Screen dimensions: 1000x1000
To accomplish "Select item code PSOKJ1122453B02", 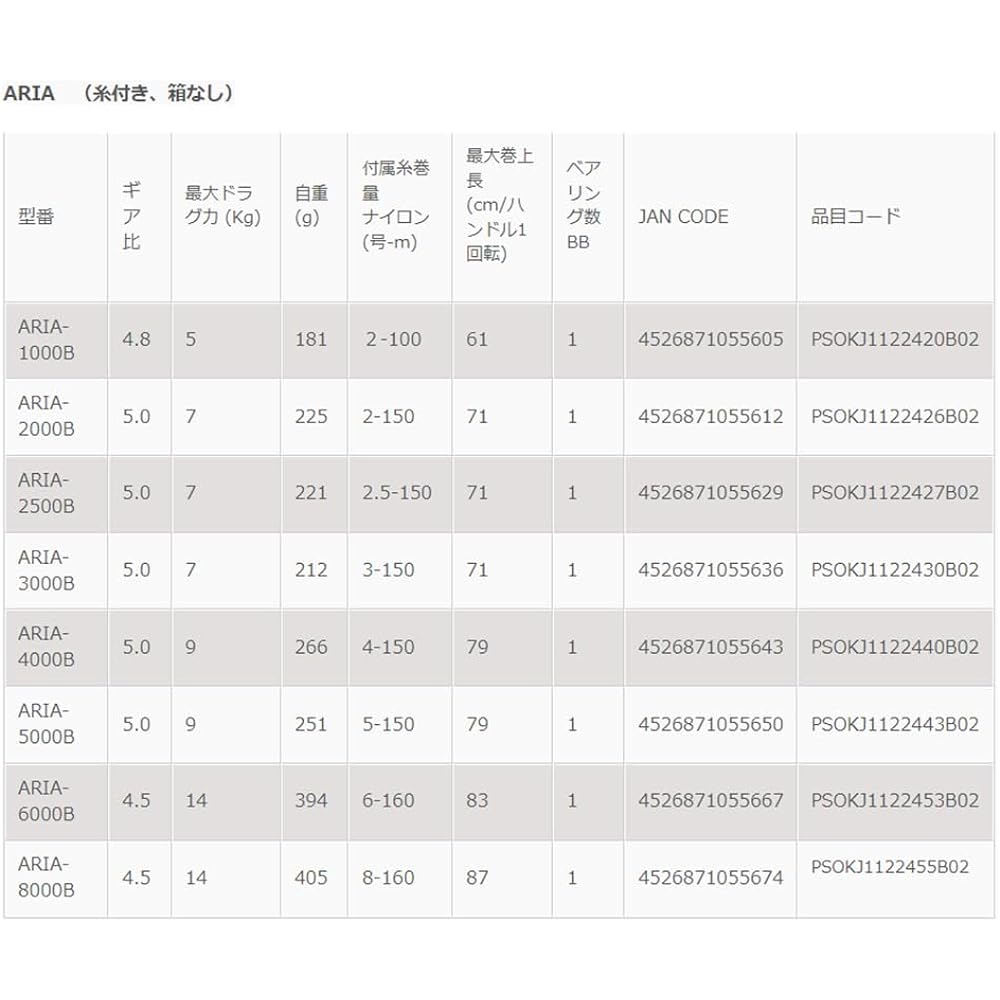I will click(x=895, y=800).
